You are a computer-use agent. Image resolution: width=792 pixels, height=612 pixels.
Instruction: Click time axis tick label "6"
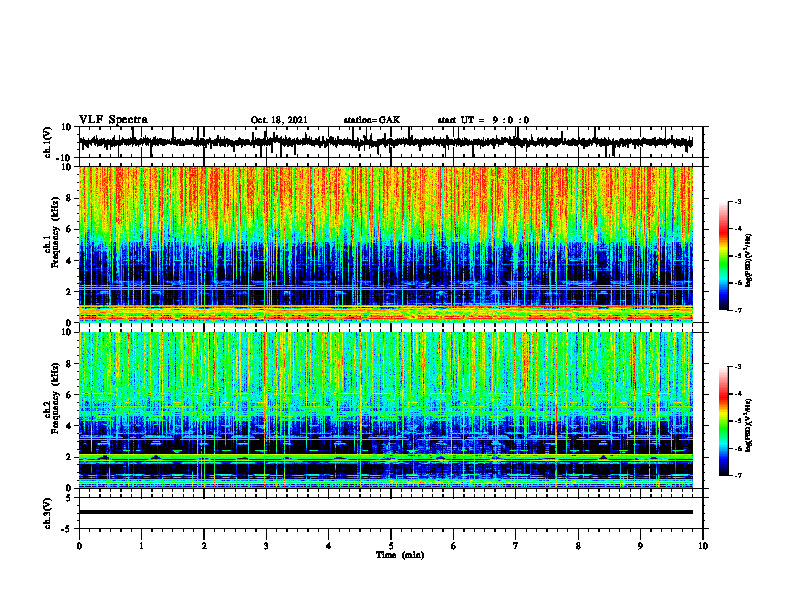(x=454, y=546)
